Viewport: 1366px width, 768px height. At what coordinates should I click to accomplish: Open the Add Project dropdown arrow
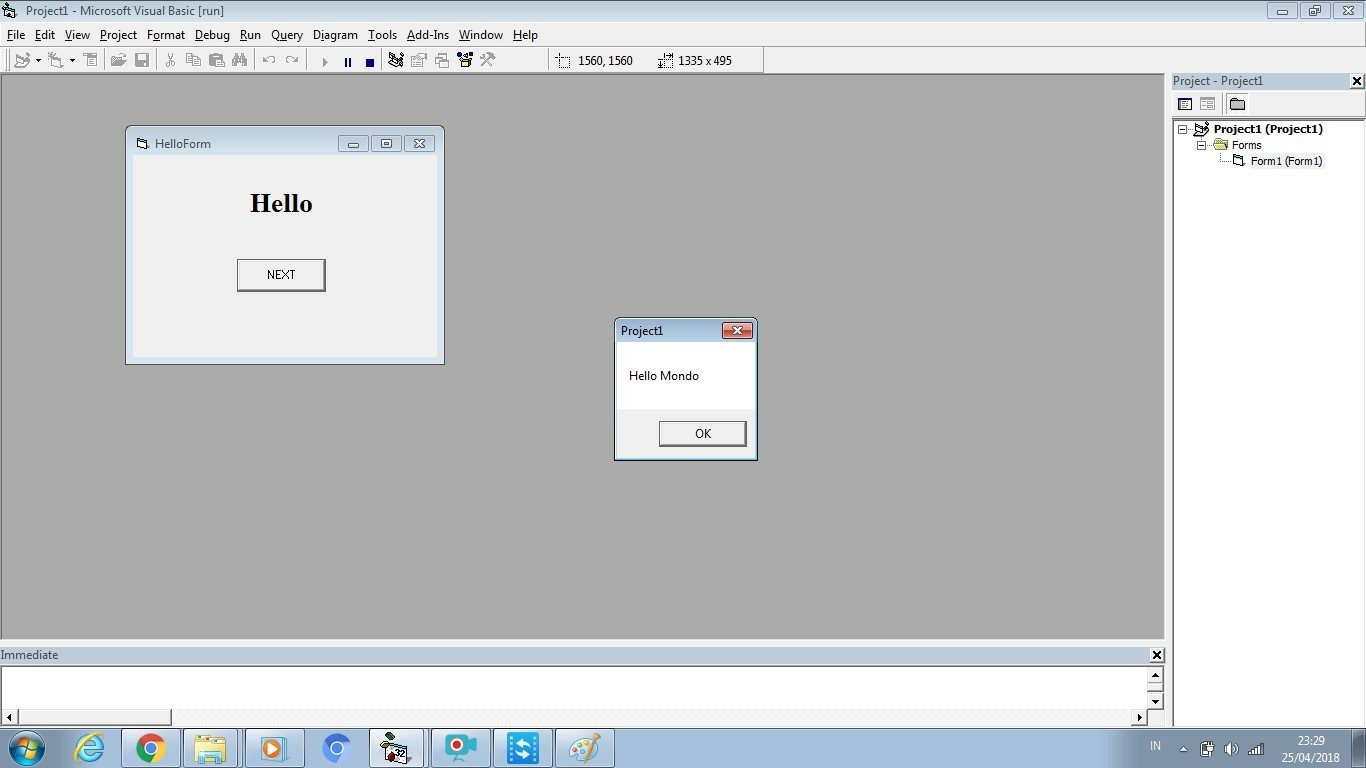click(x=38, y=61)
